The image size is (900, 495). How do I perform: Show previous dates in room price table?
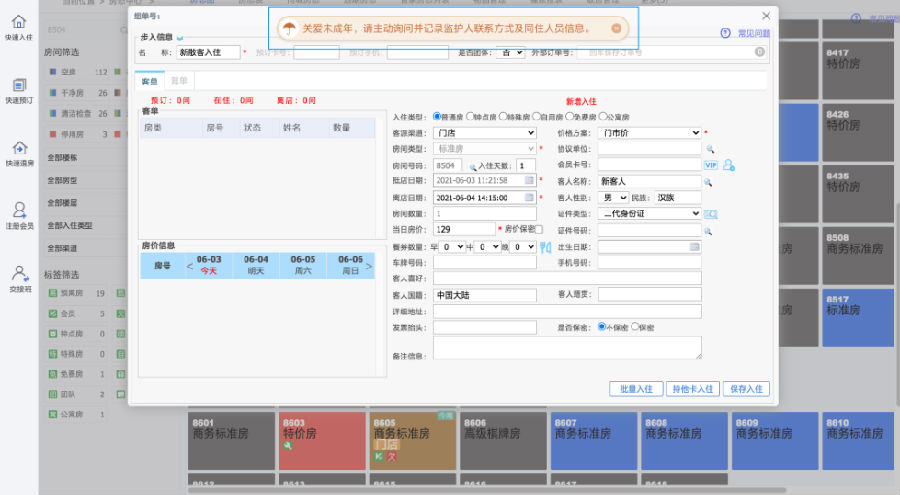point(189,266)
